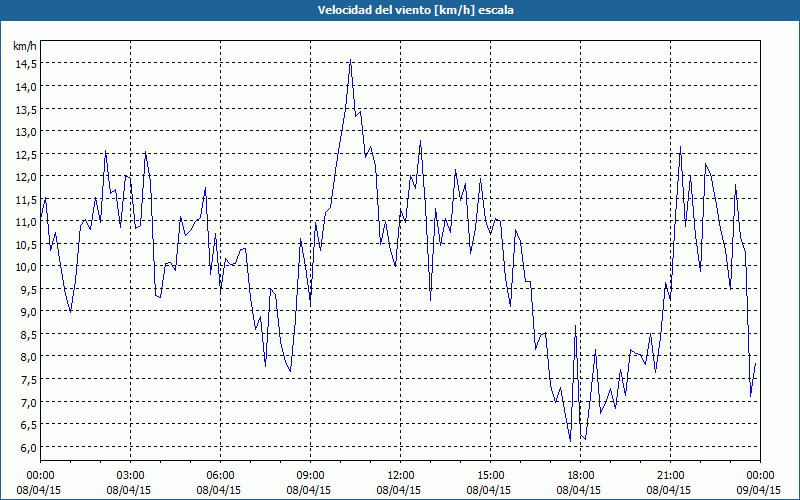
Task: Click the 9,5 y-axis label
Action: 28,289
